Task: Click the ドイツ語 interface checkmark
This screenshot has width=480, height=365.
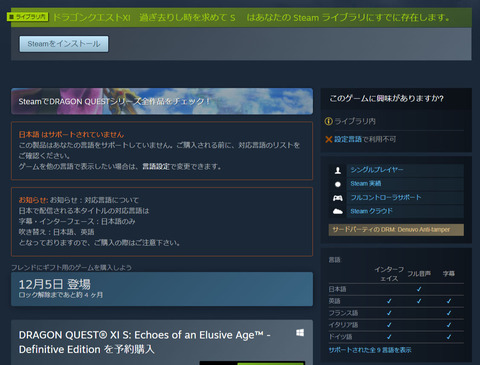Action: 389,337
